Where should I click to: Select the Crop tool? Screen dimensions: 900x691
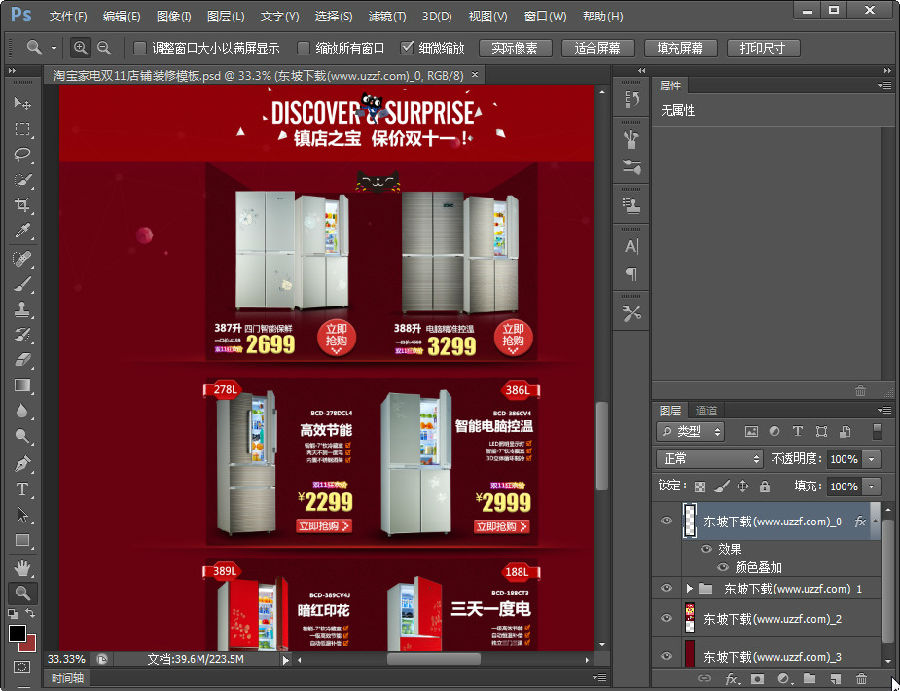click(x=22, y=206)
